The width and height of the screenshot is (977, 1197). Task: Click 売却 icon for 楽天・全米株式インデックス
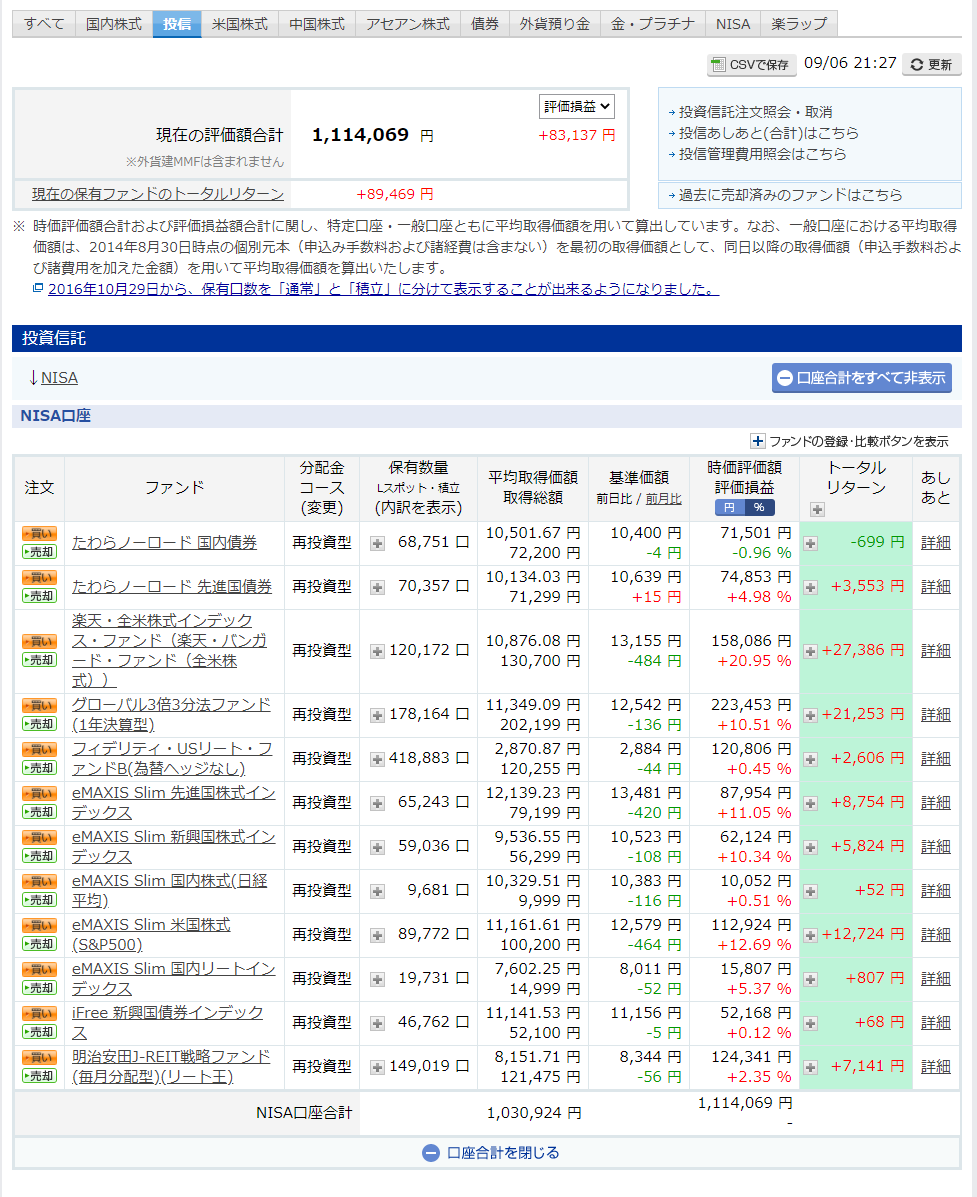pos(39,660)
